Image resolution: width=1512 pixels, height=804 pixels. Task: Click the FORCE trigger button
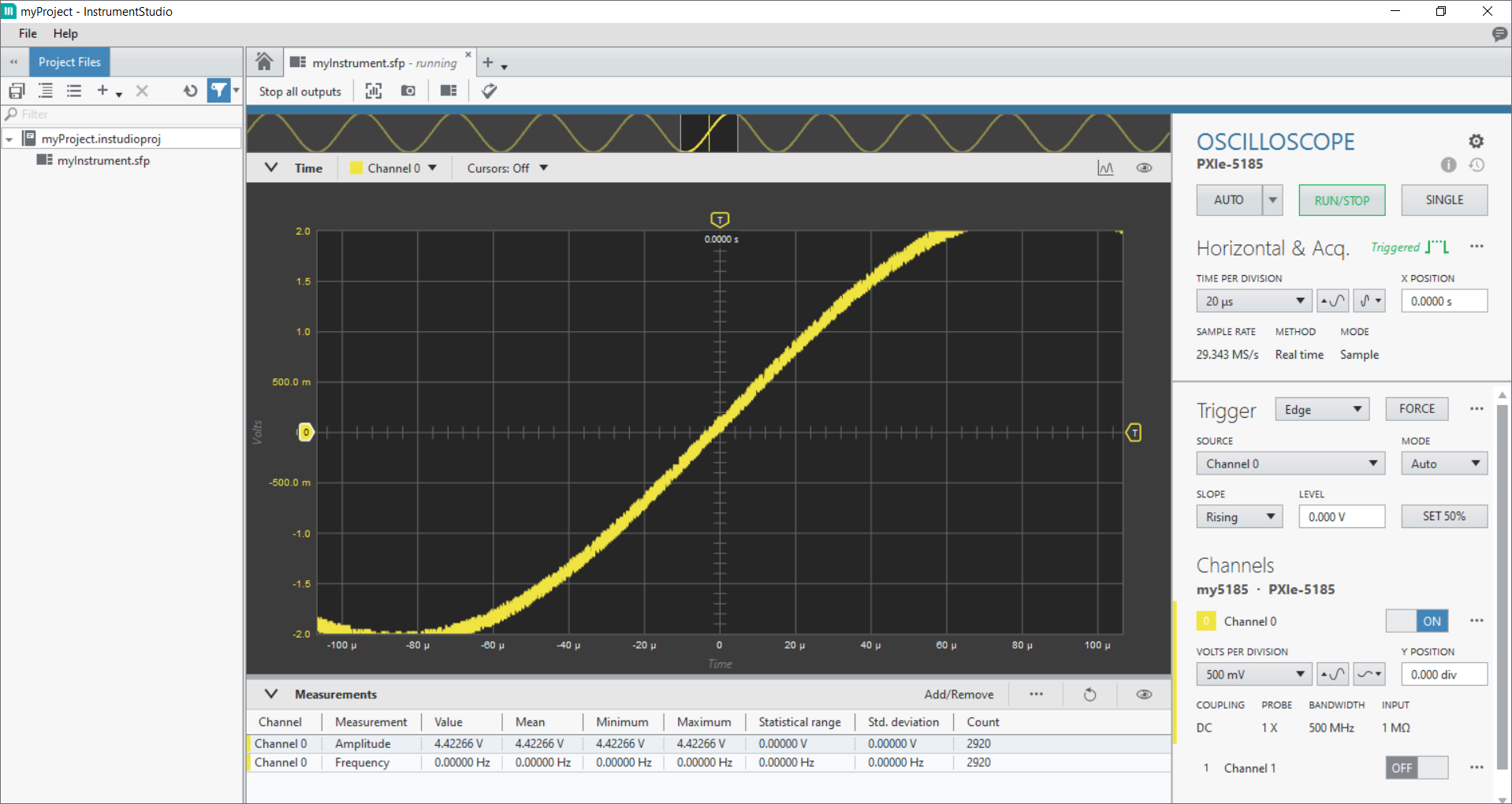[1417, 409]
